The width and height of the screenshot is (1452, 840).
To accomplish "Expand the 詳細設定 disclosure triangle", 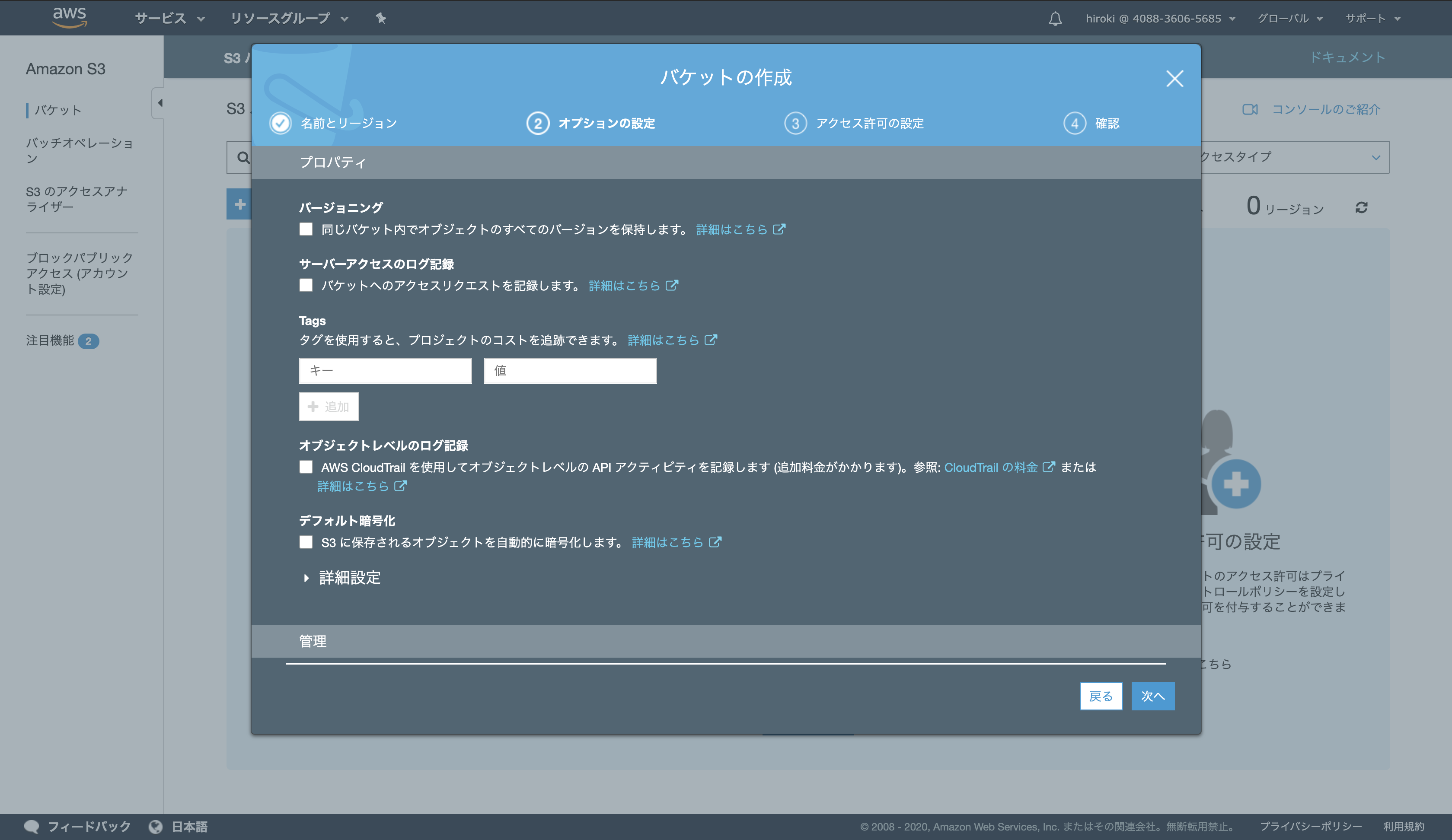I will coord(306,578).
